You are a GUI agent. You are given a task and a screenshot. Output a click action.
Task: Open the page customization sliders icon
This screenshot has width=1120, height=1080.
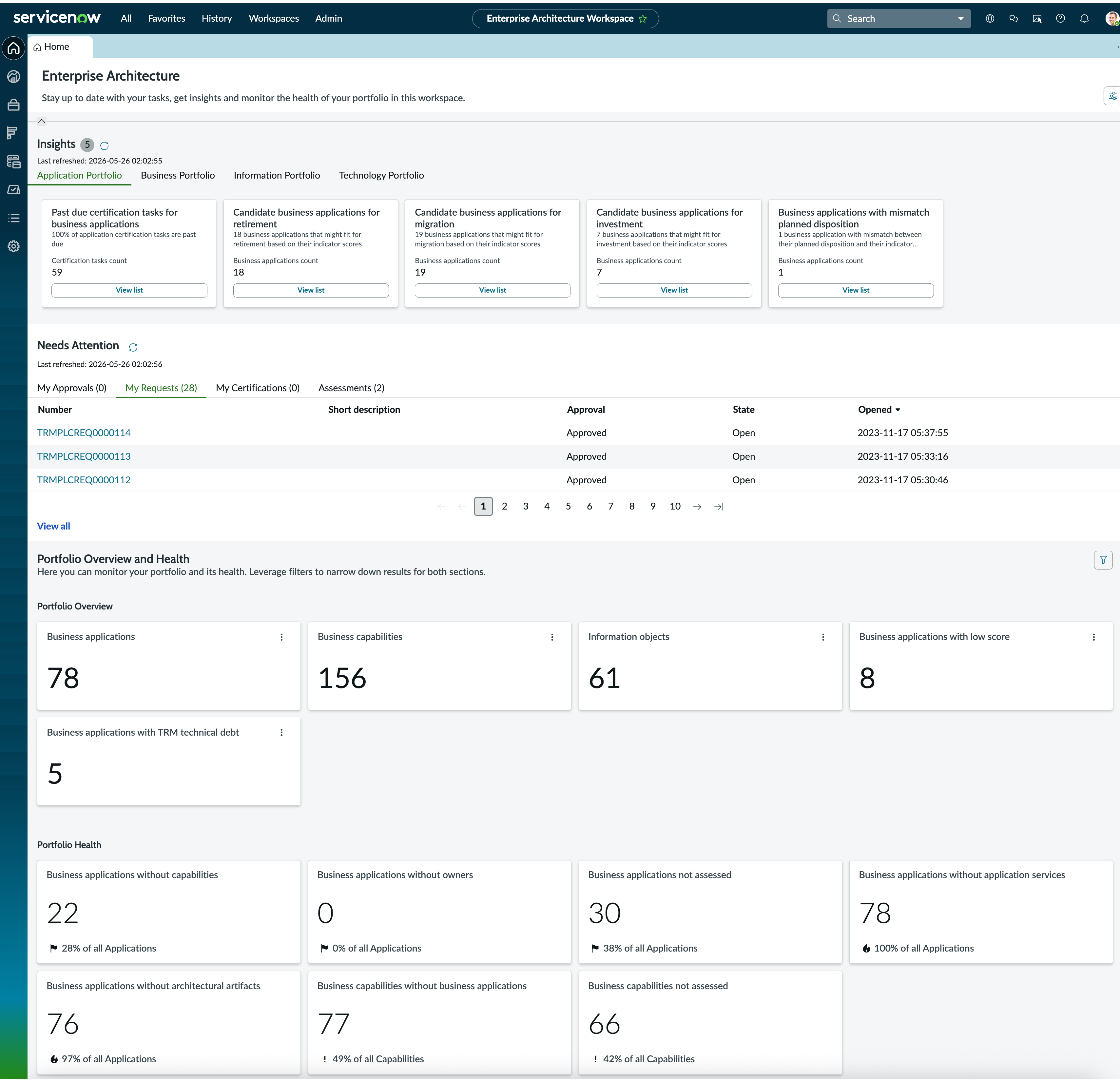[x=1112, y=96]
